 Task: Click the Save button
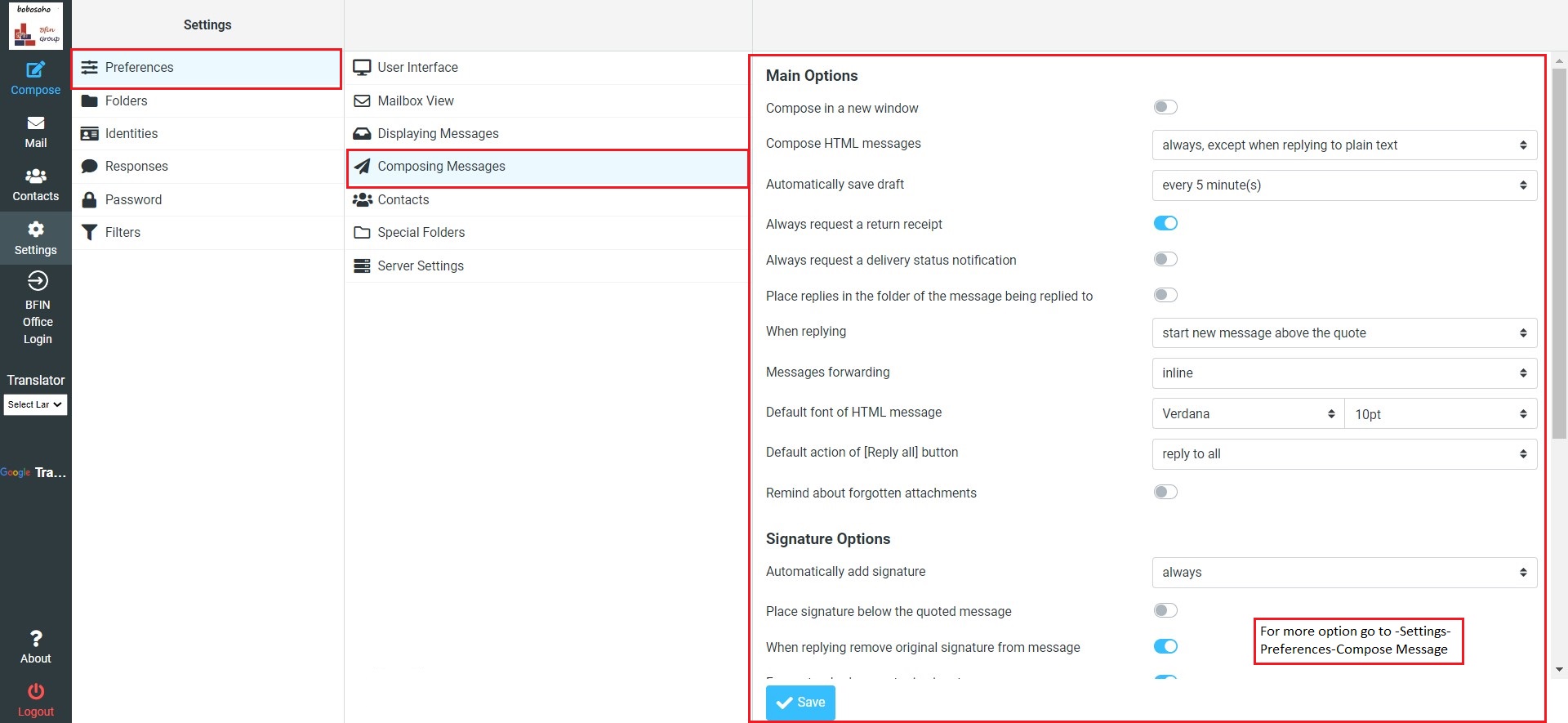tap(800, 703)
